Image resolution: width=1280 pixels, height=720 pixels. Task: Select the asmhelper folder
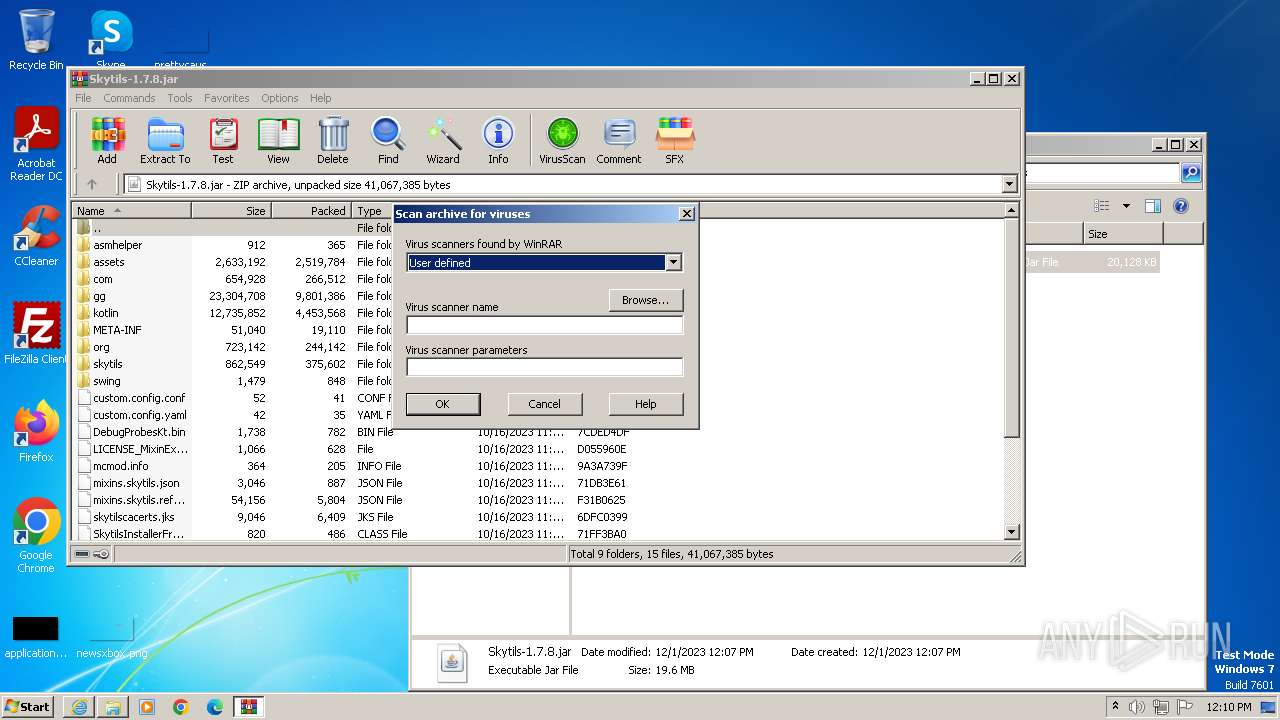coord(118,245)
